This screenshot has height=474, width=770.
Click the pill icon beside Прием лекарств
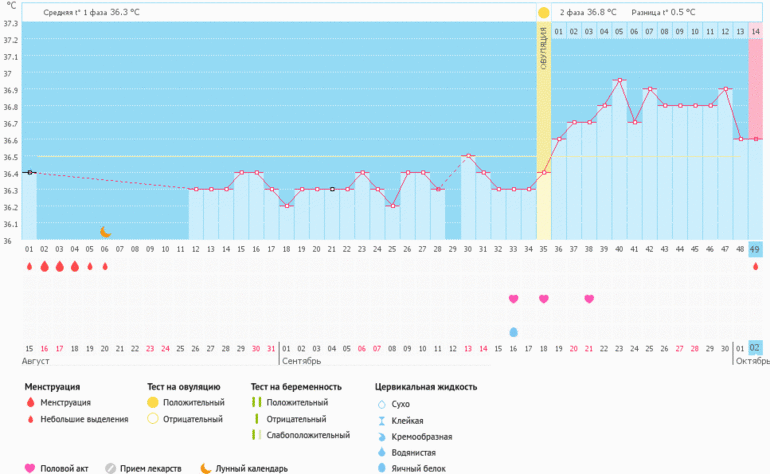[x=111, y=467]
